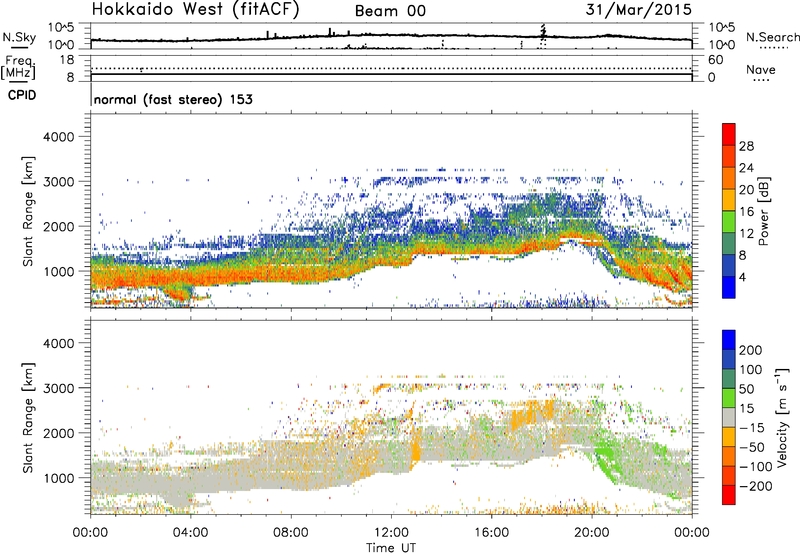Click the 'N.Sky' legend label
Screen dimensions: 800x554
click(19, 37)
